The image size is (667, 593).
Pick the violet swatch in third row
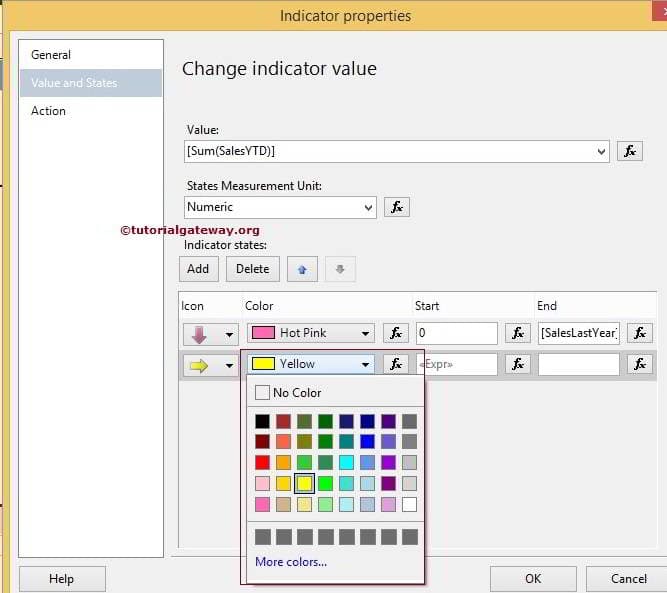pos(388,462)
